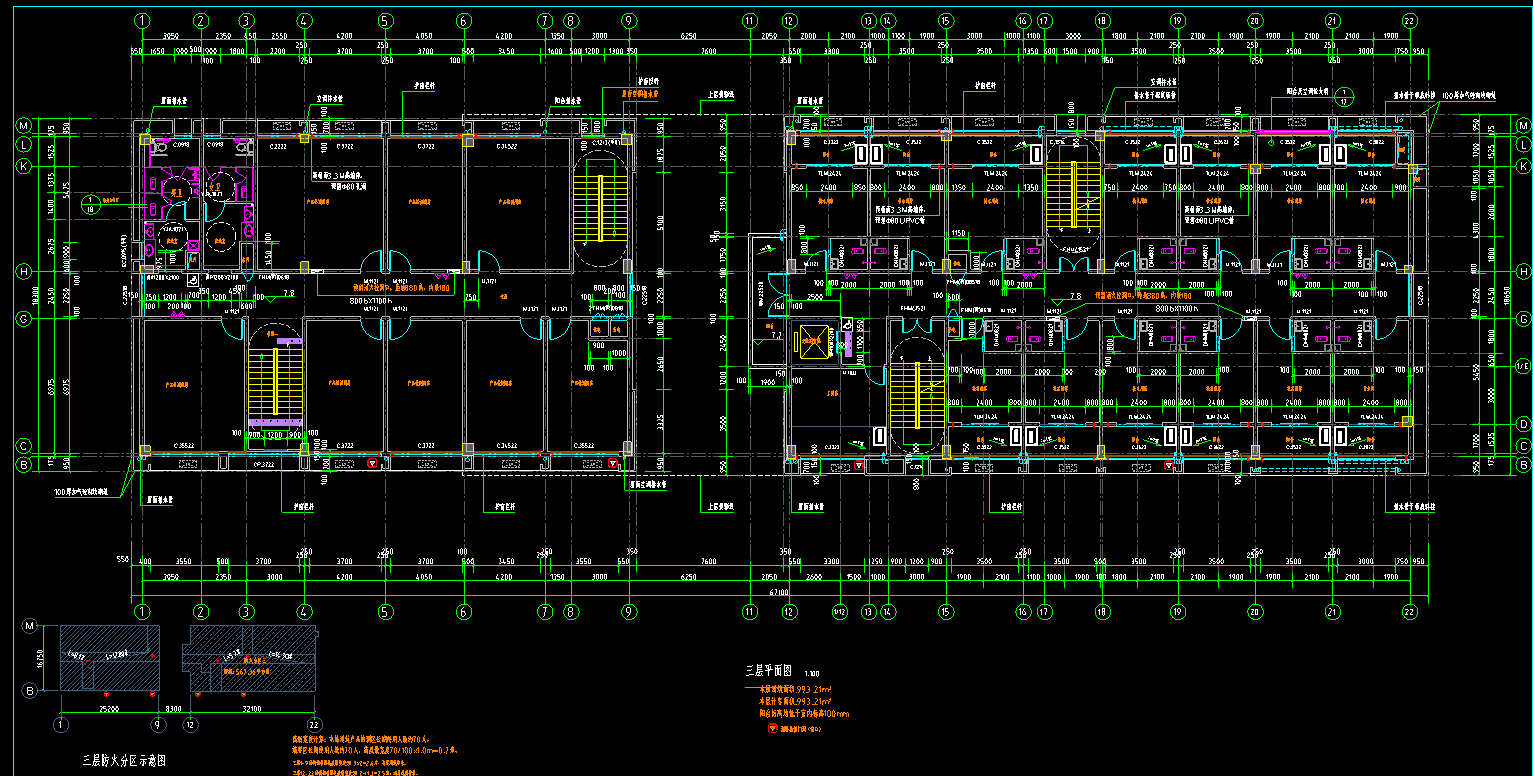Click the red legend symbol below the floor plan title
Viewport: 1533px width, 776px height.
coord(771,729)
